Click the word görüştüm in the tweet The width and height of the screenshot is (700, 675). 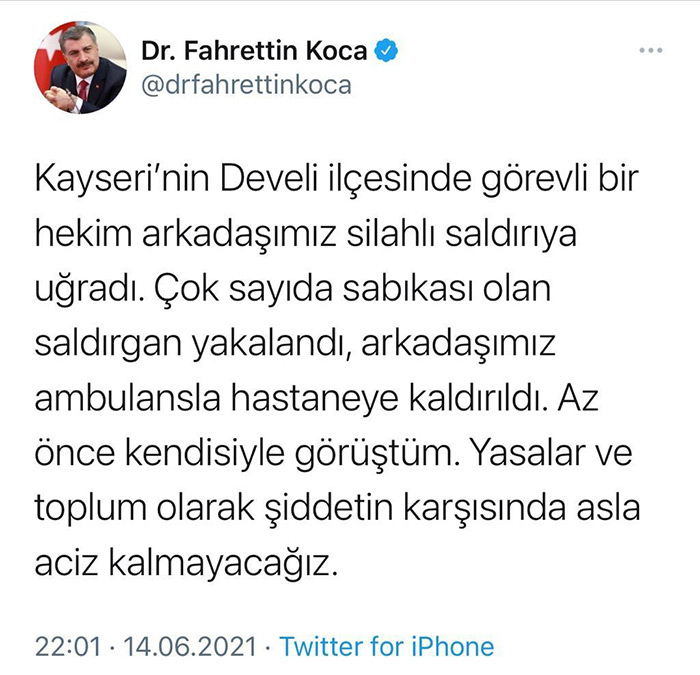click(378, 455)
